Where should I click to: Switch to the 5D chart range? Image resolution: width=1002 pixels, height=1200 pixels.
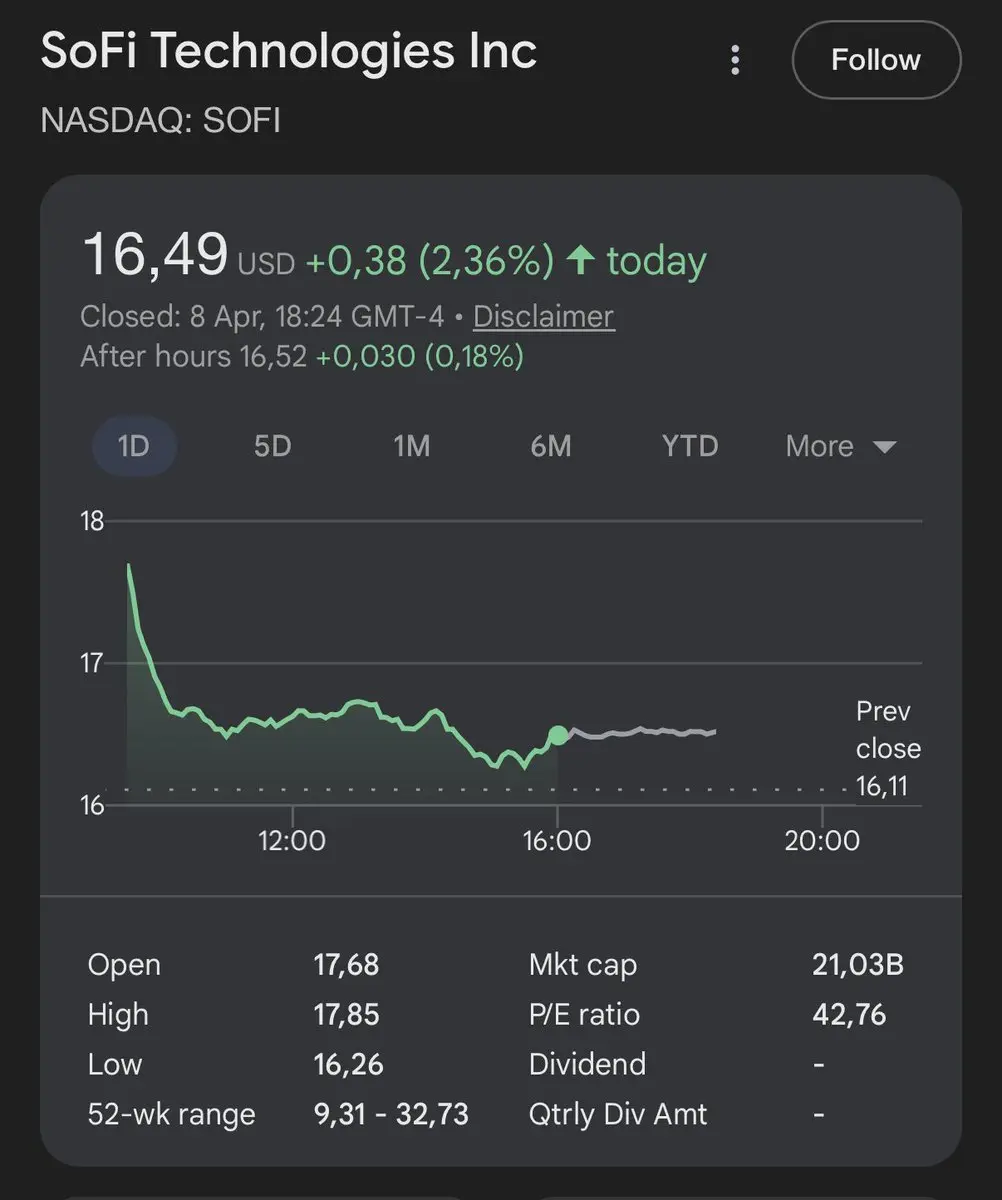click(x=272, y=446)
